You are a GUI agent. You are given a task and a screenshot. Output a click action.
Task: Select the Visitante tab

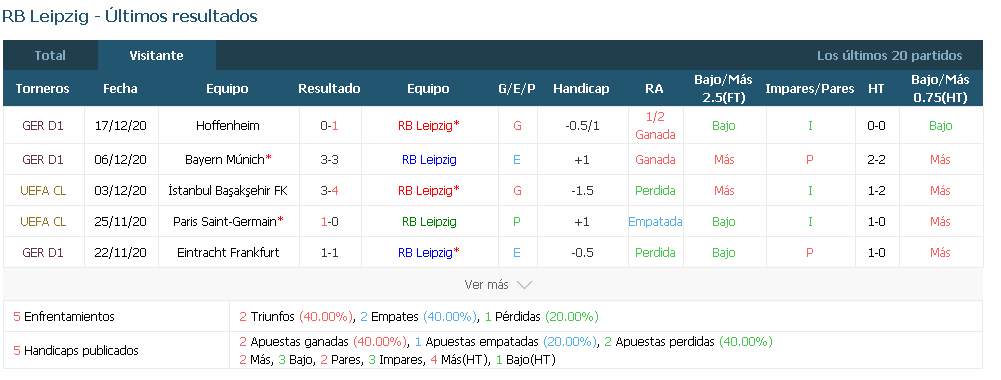point(156,56)
